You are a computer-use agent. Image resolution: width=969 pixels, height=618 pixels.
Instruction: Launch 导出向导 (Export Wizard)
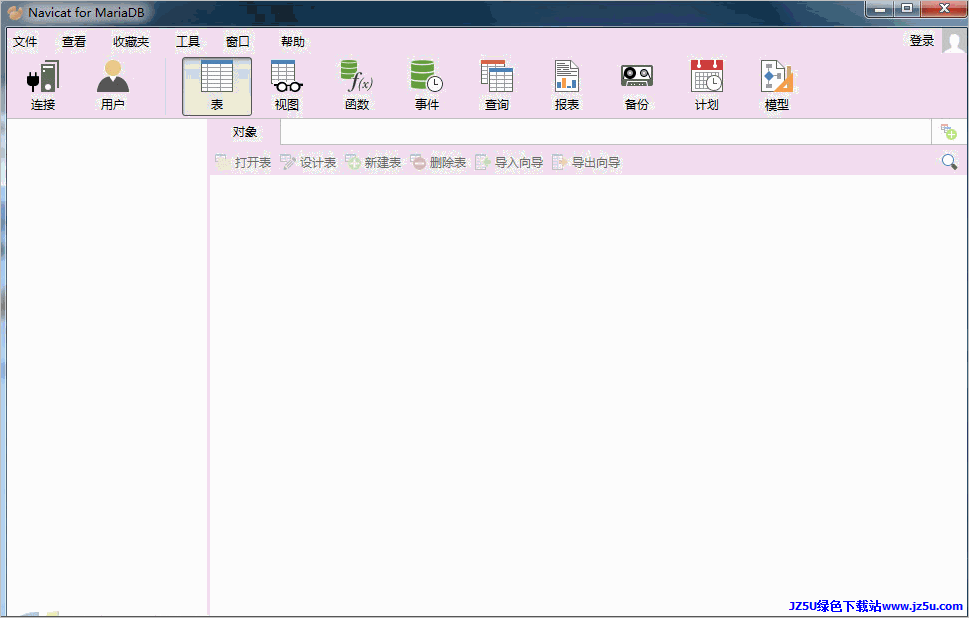586,163
